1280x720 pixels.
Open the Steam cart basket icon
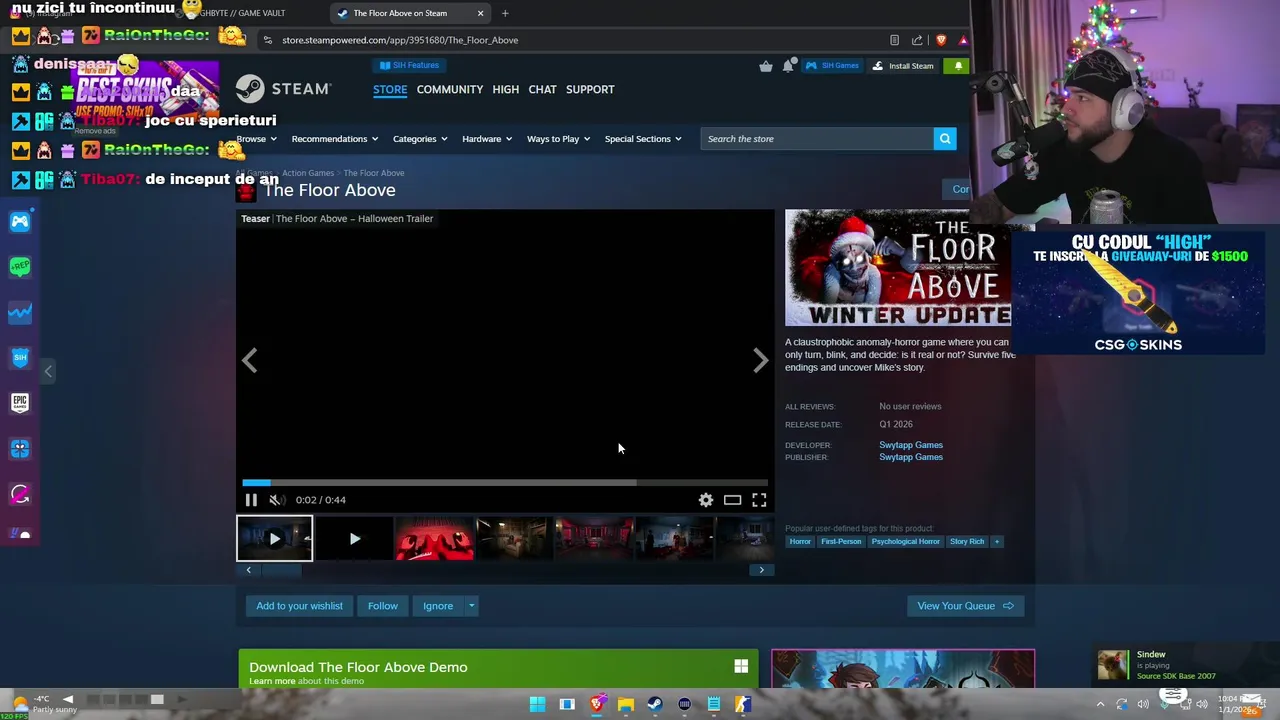766,66
